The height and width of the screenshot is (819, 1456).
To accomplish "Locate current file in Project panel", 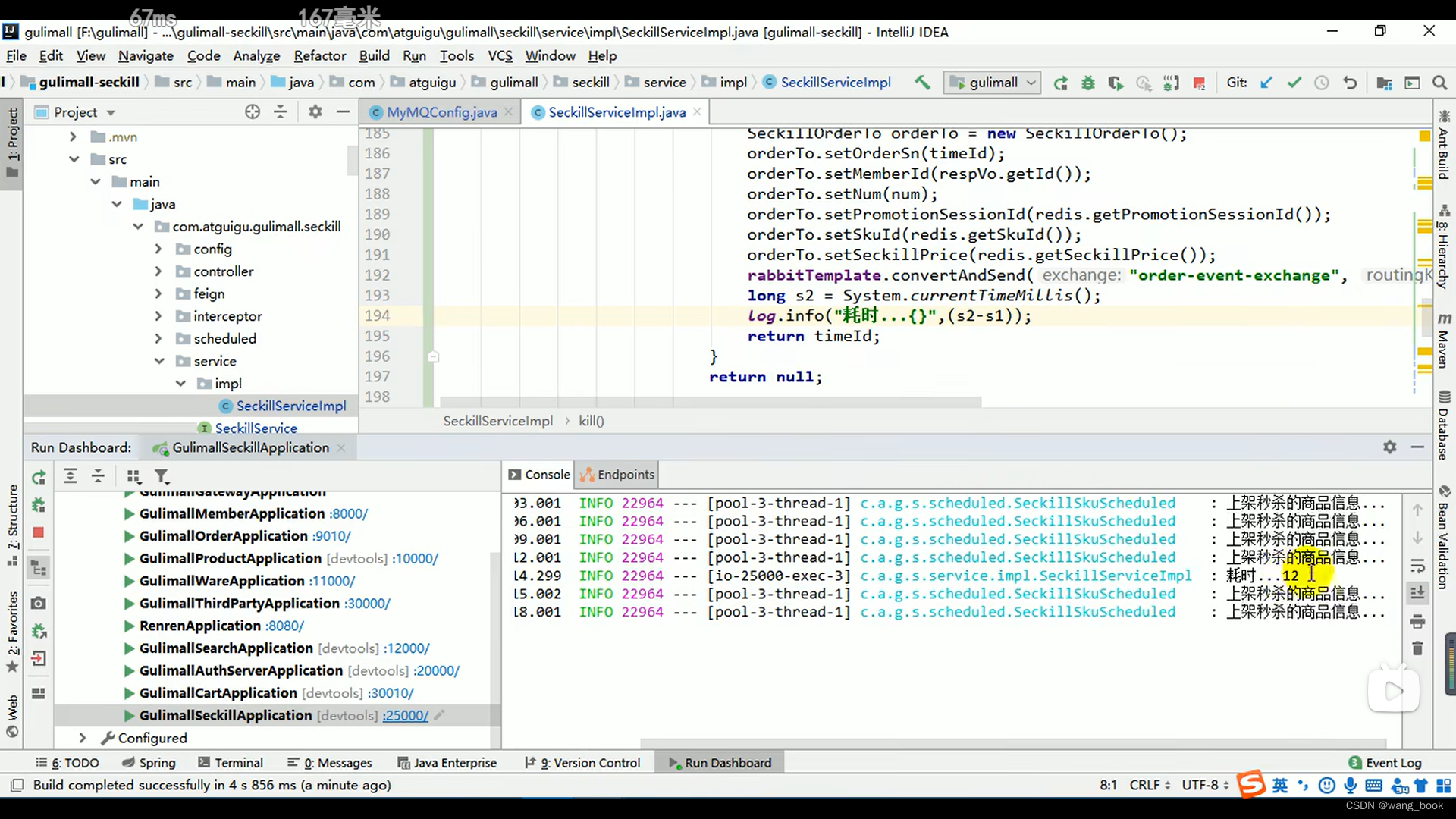I will (253, 112).
